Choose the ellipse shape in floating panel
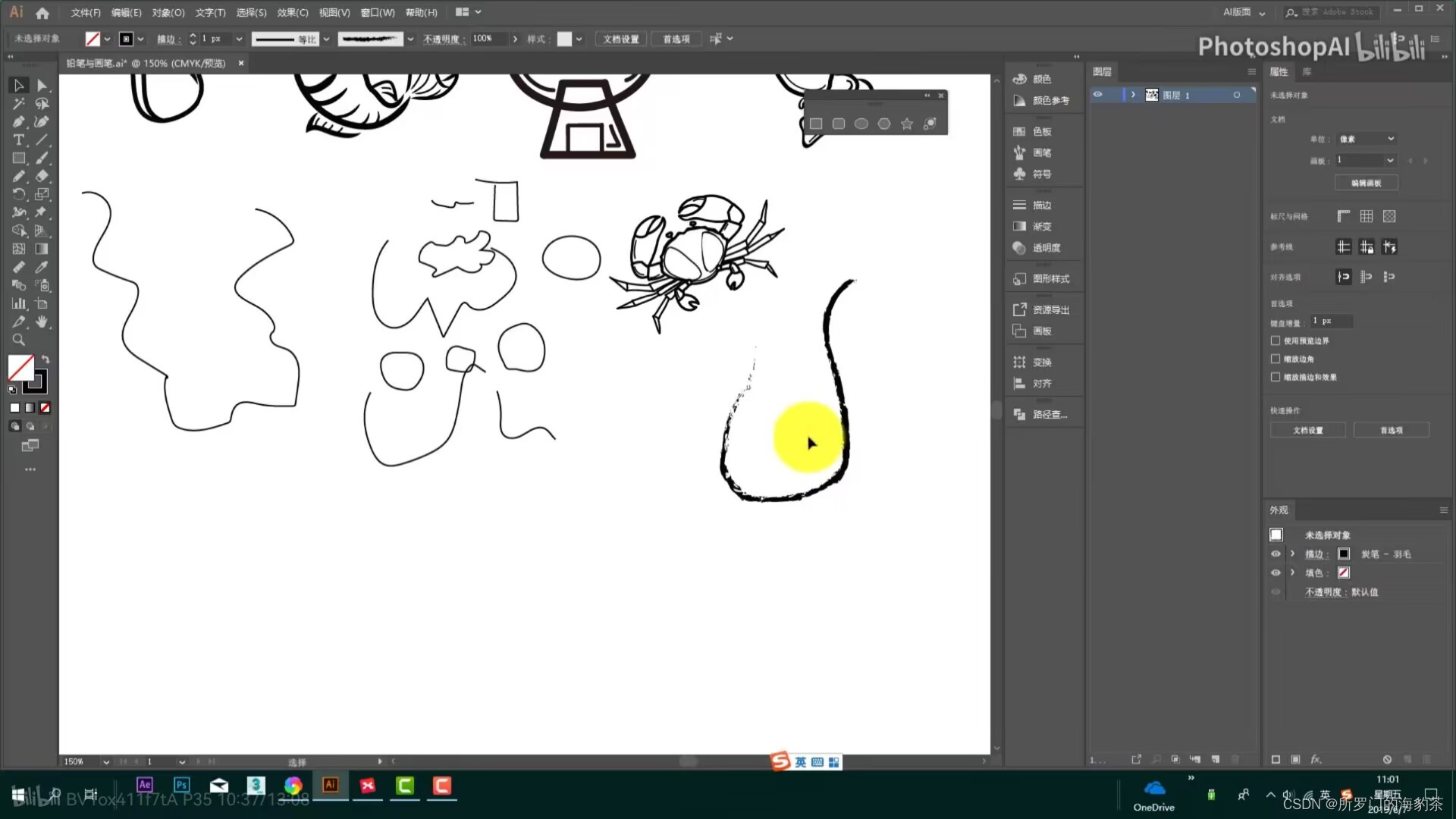Screen dimensions: 1456x819 (x=861, y=124)
